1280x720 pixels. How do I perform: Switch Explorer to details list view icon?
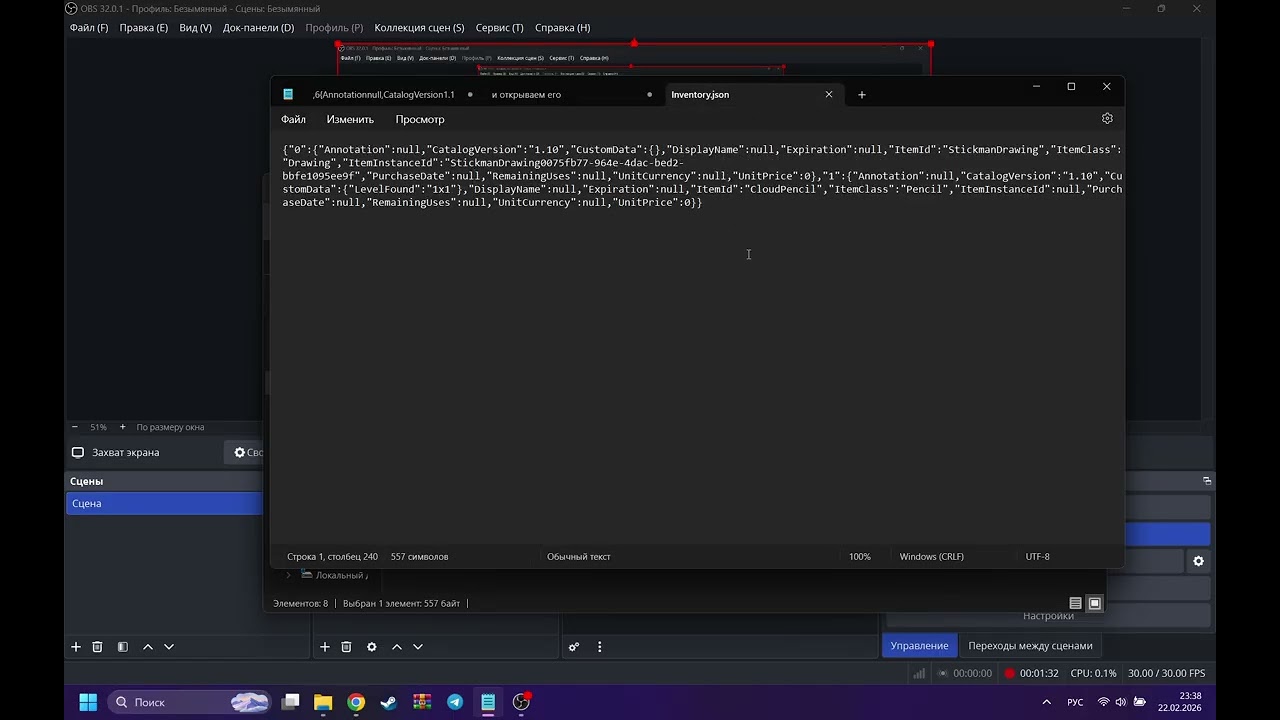[x=1075, y=603]
